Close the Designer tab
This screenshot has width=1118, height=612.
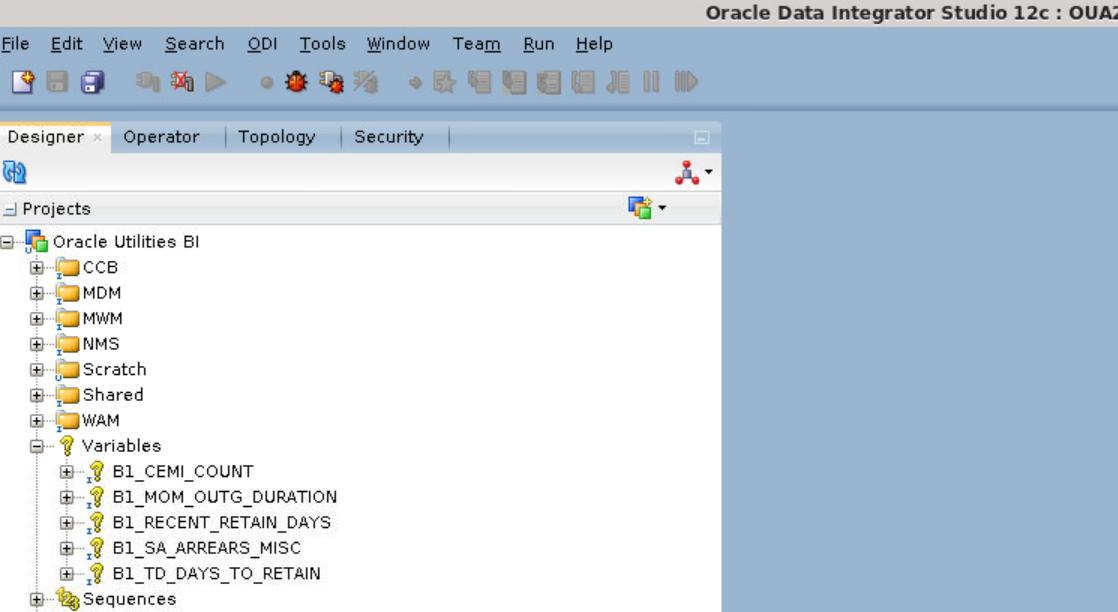pyautogui.click(x=97, y=137)
